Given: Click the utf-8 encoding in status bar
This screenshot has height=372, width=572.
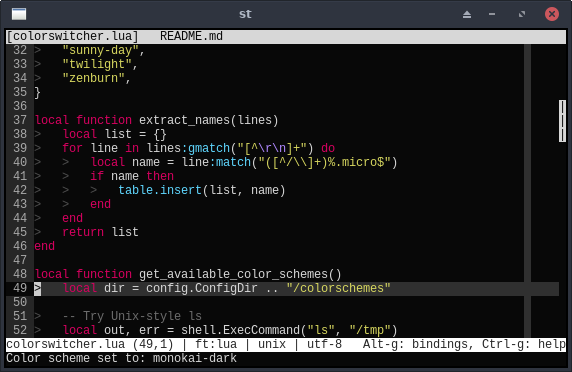Looking at the screenshot, I should (x=324, y=344).
